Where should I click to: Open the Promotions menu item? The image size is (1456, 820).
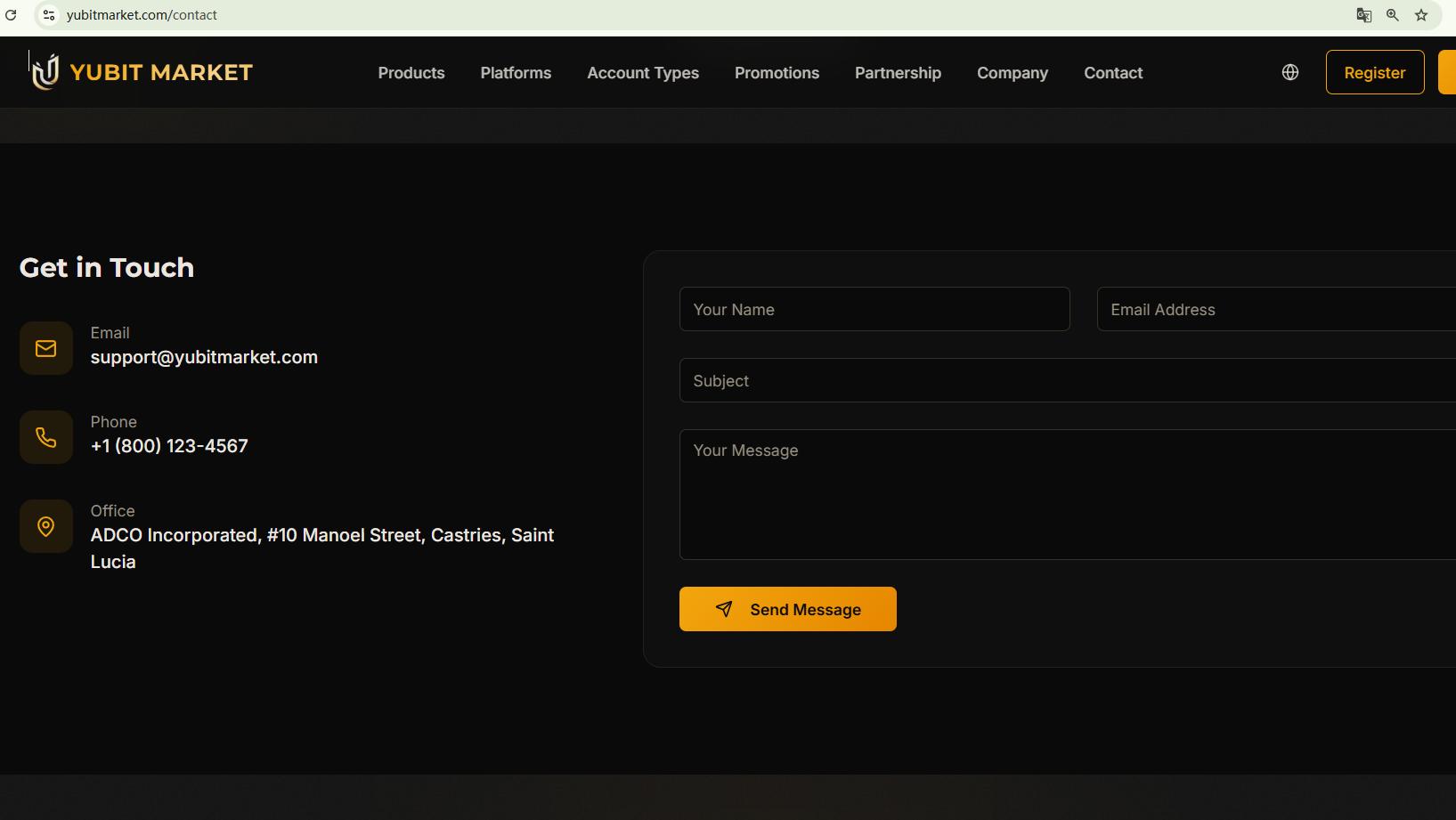(777, 73)
